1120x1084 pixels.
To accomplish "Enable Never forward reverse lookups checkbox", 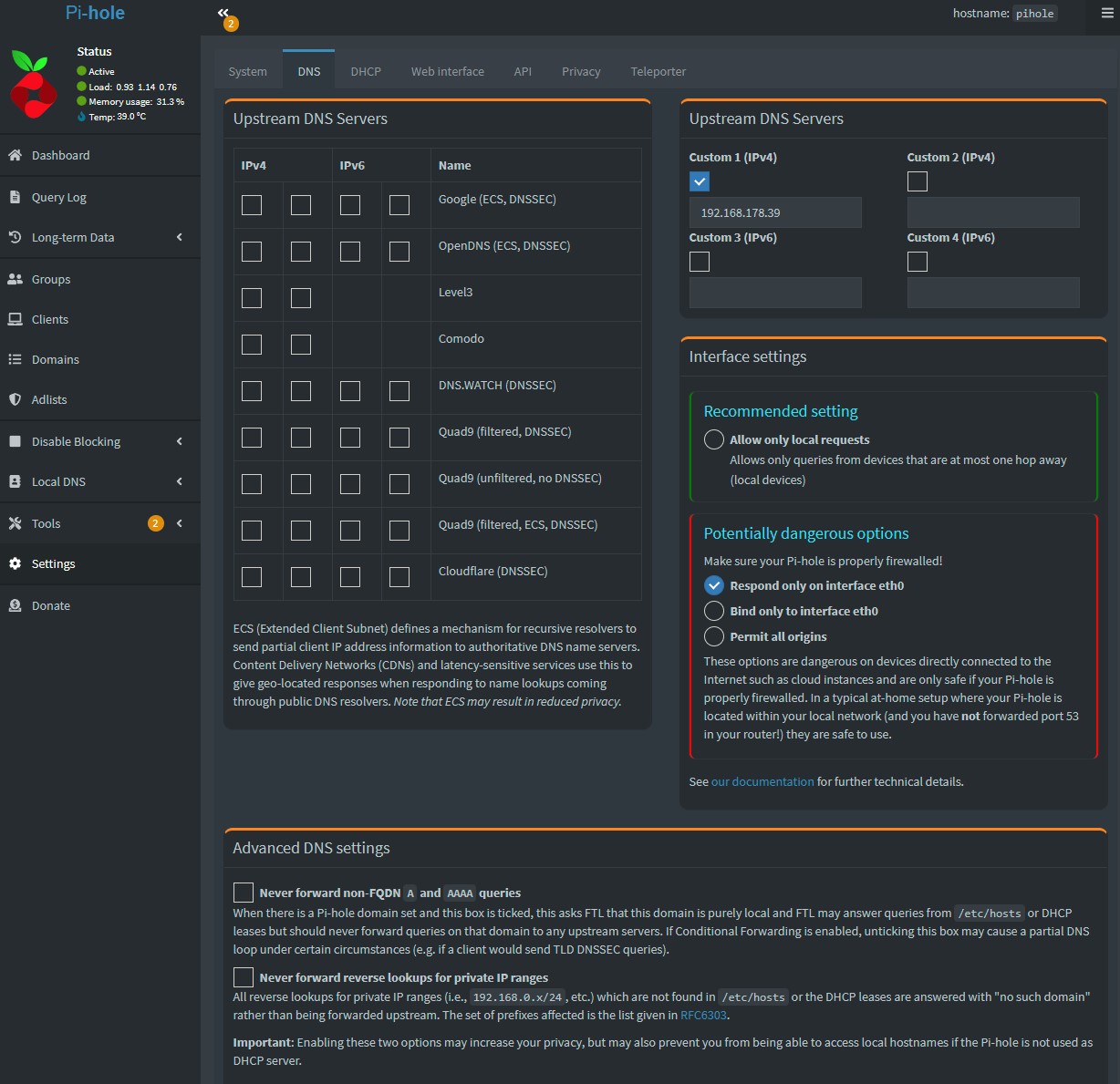I will [x=244, y=977].
